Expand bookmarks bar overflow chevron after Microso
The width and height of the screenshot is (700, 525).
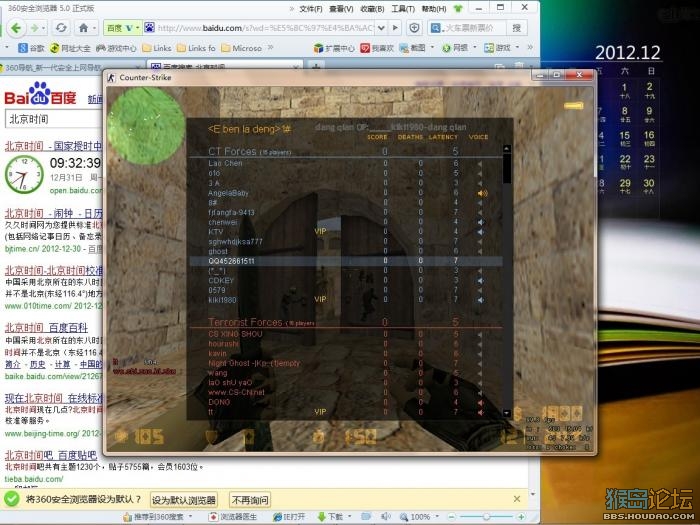pyautogui.click(x=270, y=47)
